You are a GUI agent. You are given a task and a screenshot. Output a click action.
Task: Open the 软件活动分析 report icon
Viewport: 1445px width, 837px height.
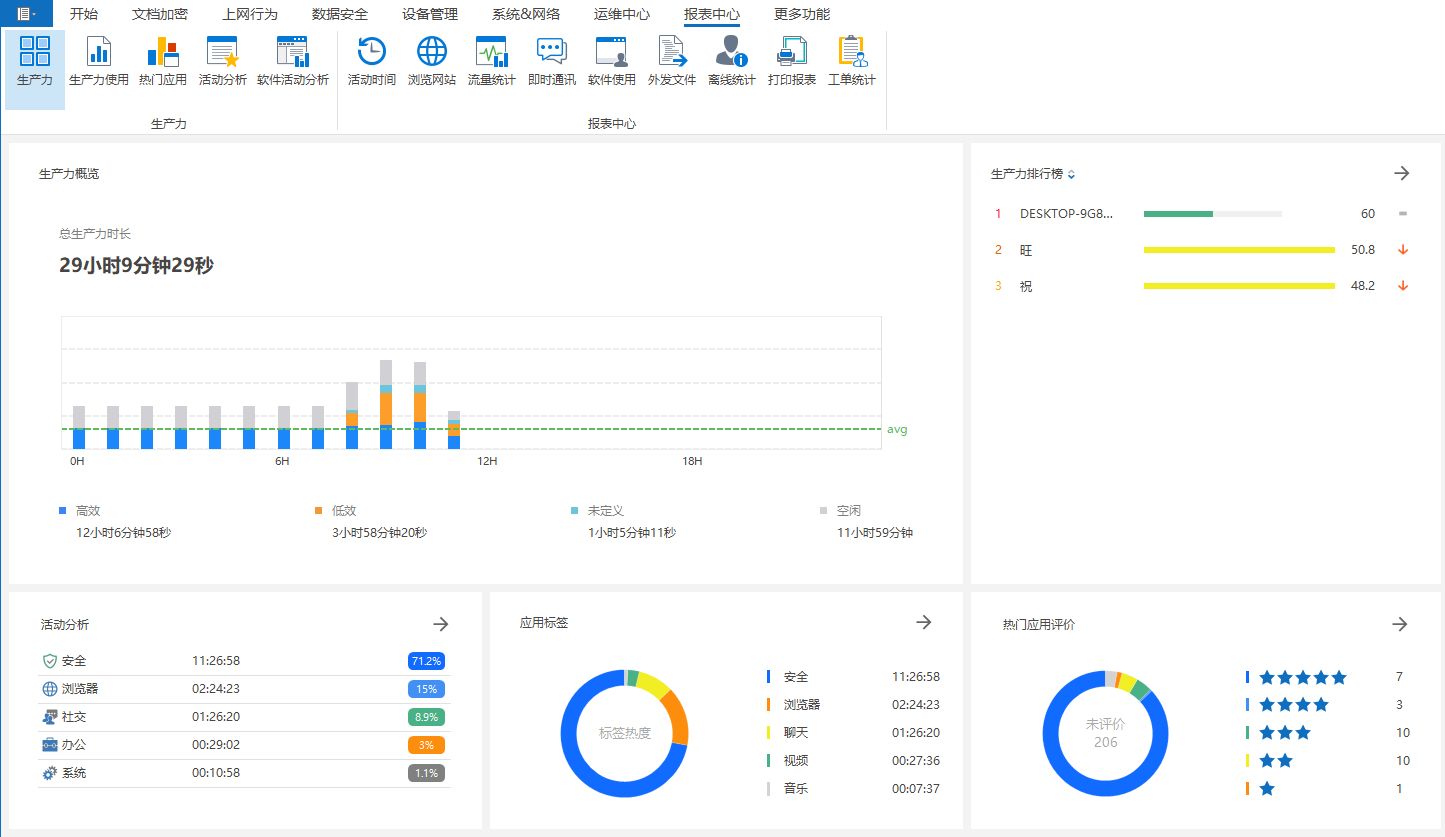click(293, 62)
